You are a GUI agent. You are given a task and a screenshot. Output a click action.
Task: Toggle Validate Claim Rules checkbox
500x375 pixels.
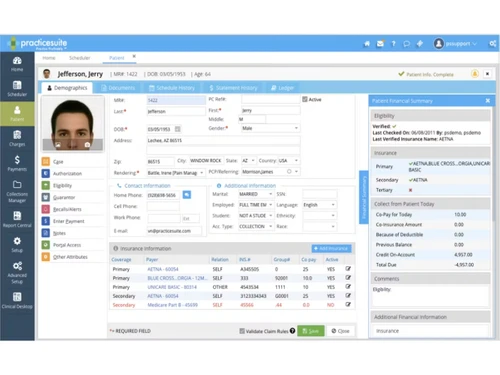(242, 331)
